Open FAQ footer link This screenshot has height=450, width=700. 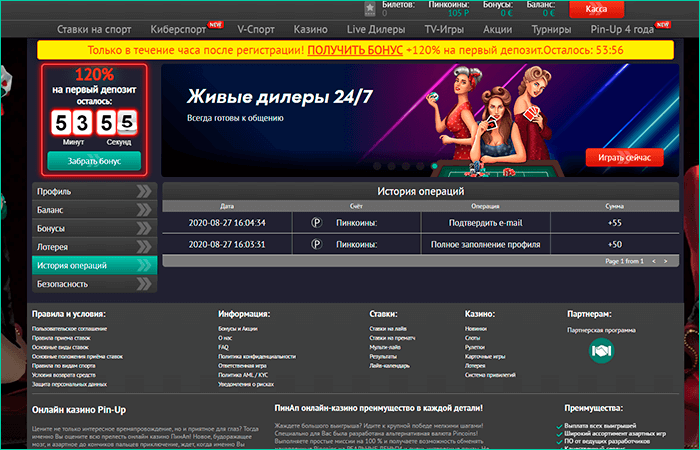[x=223, y=347]
